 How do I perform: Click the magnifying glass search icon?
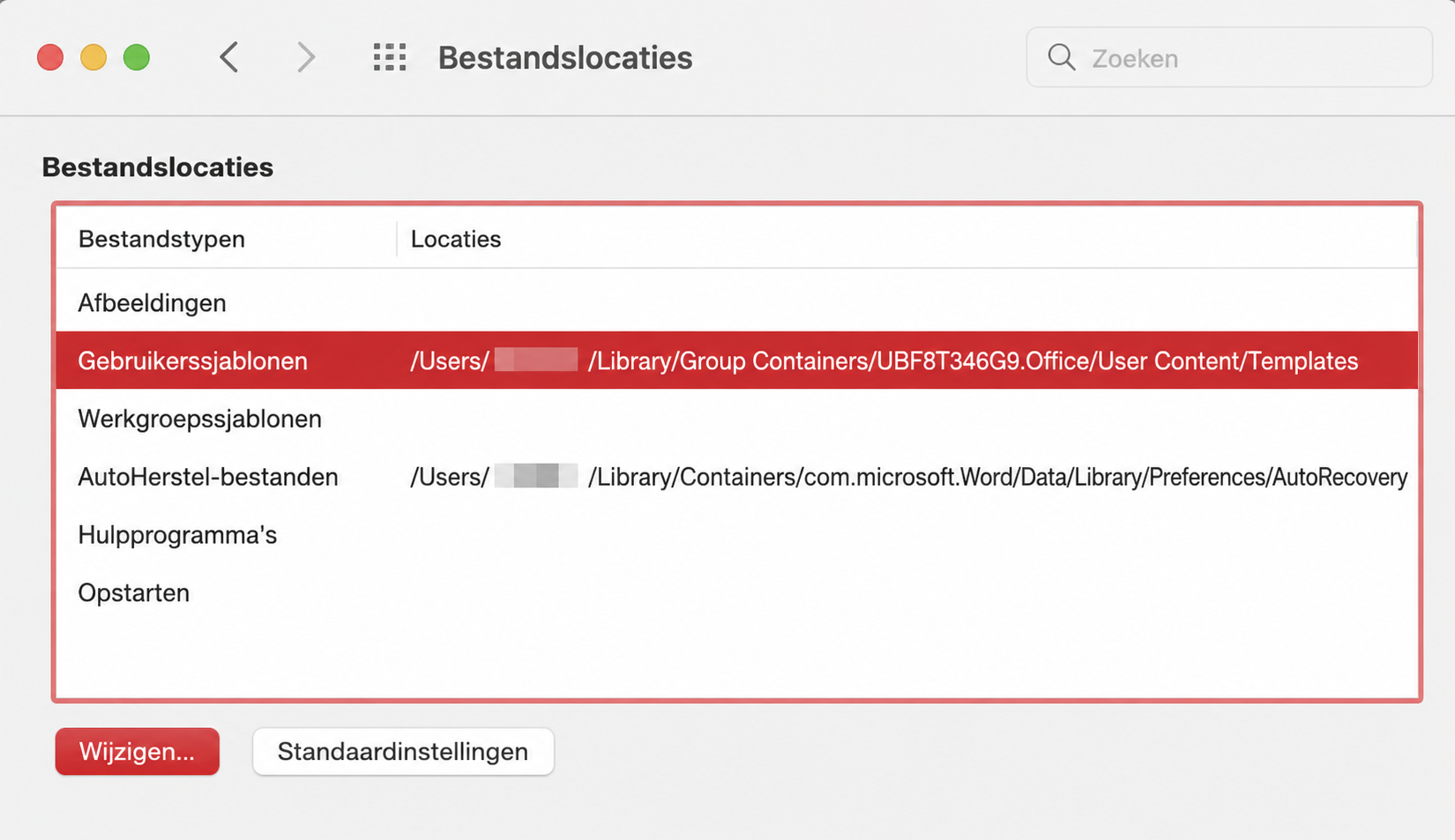pos(1062,57)
